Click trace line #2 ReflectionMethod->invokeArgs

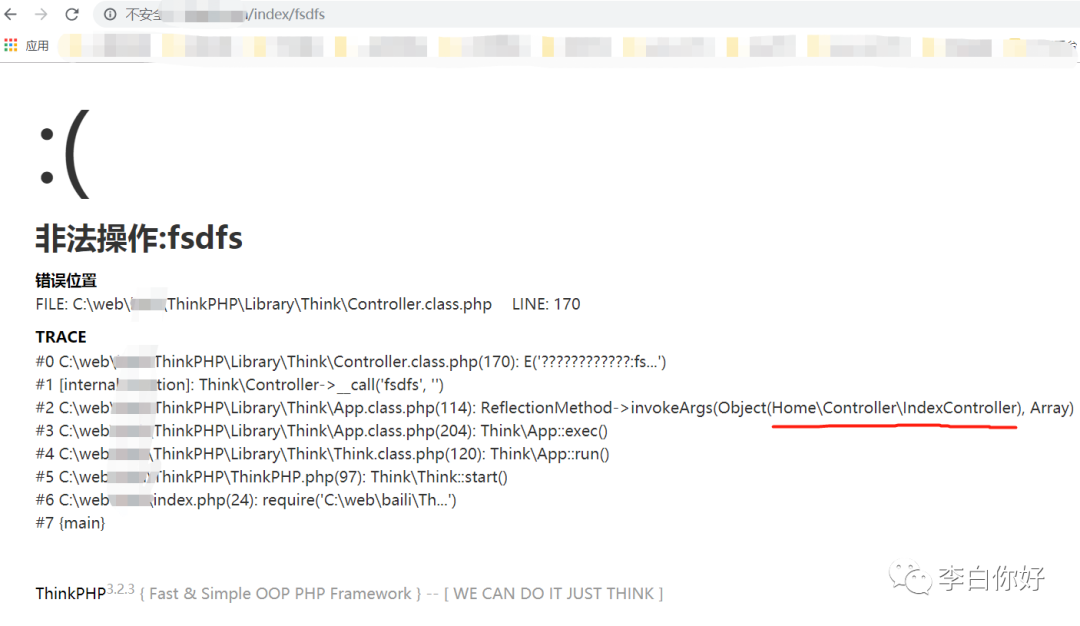554,408
